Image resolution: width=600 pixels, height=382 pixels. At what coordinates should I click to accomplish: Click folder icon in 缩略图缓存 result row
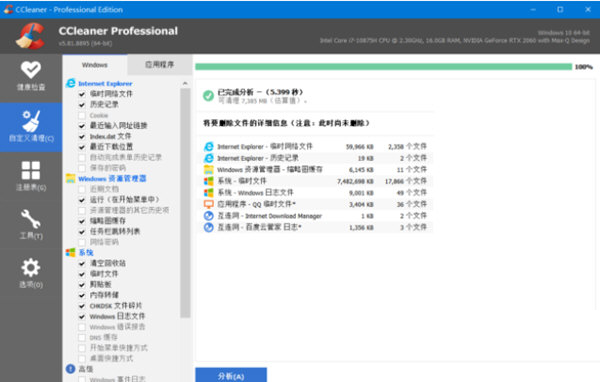[209, 170]
